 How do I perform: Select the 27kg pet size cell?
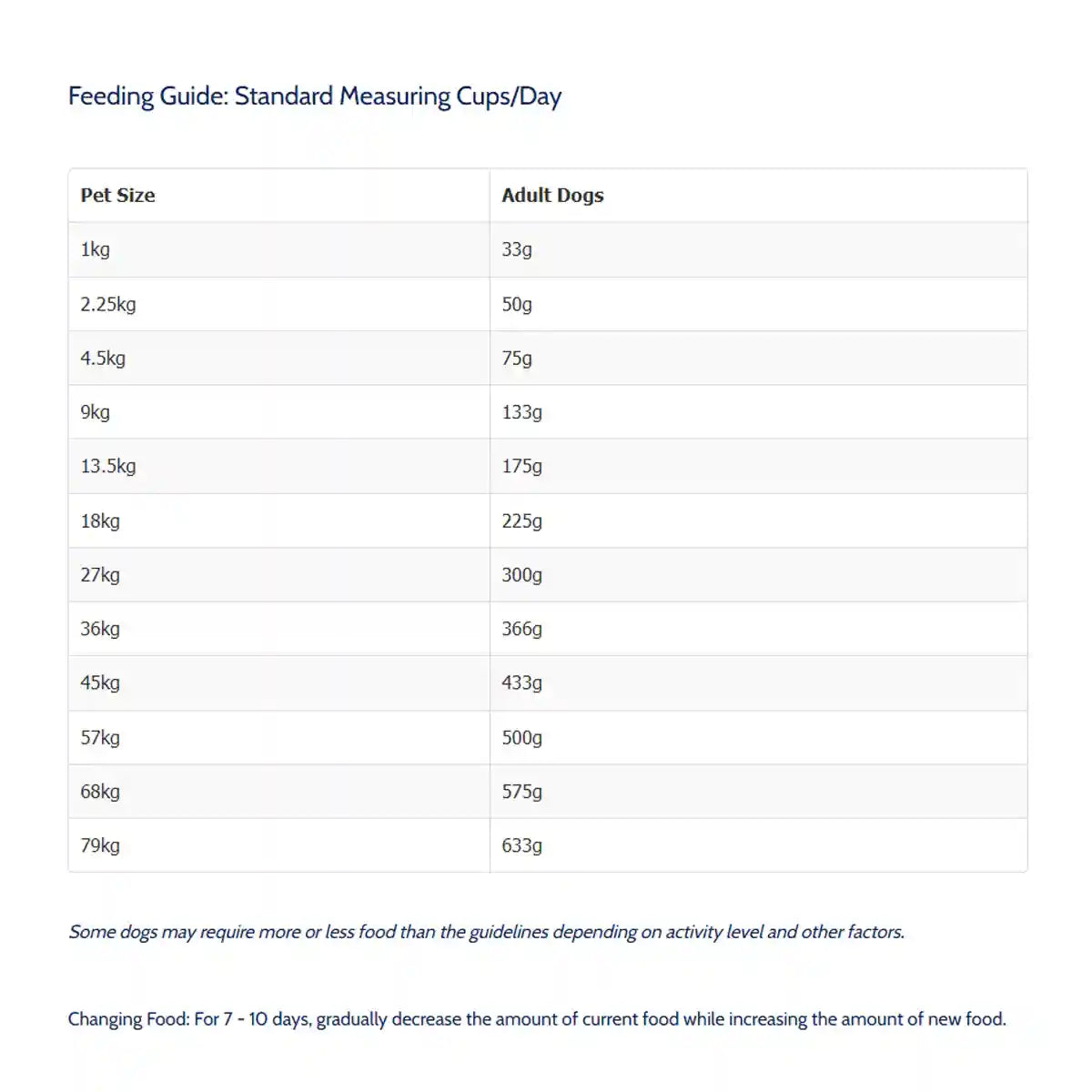[x=100, y=574]
